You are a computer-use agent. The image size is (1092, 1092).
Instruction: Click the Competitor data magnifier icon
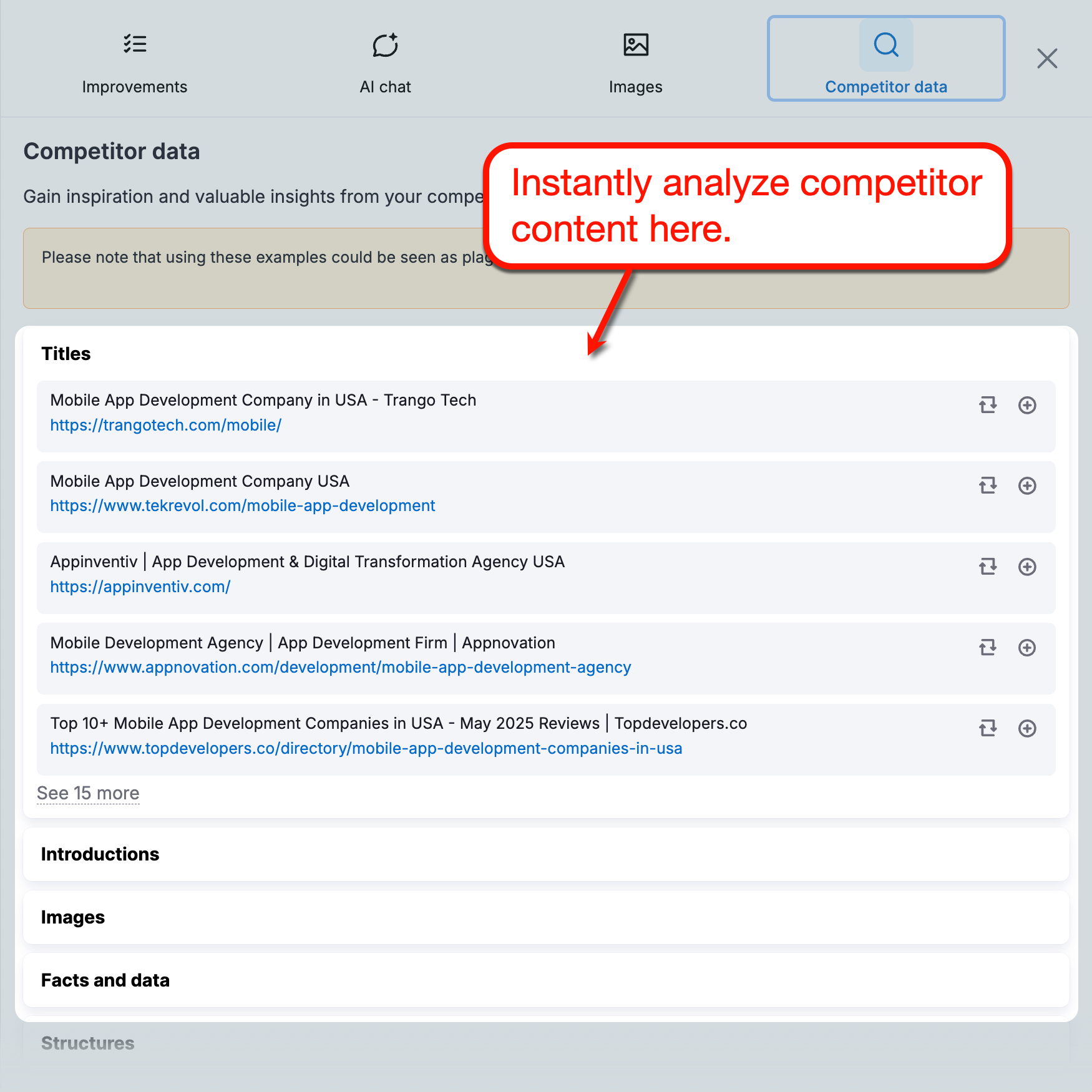tap(886, 45)
